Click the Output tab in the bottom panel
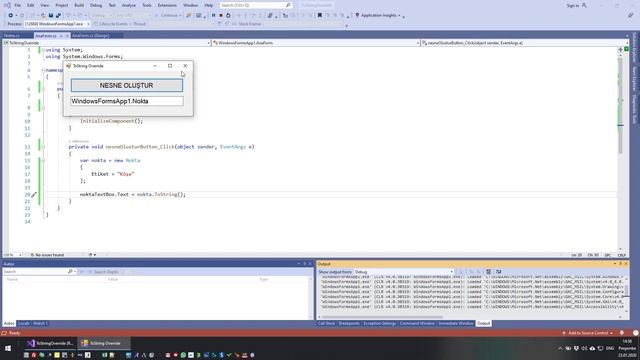The image size is (640, 360). pyautogui.click(x=483, y=323)
